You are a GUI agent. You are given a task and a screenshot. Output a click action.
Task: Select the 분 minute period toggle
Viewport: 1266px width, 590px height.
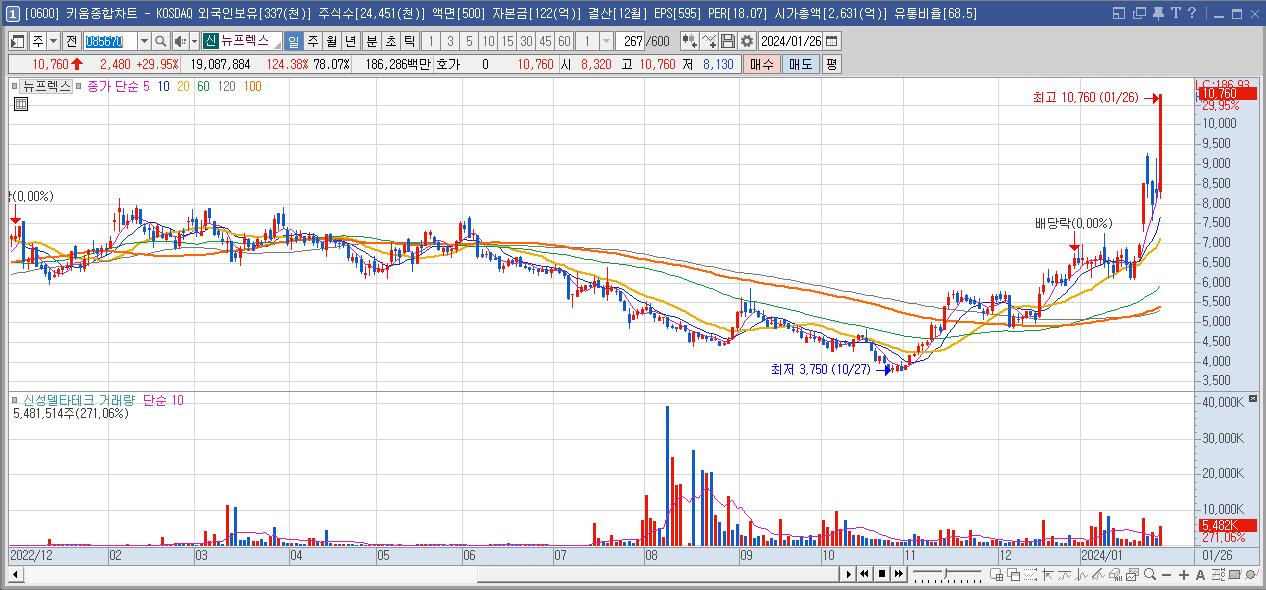click(371, 41)
